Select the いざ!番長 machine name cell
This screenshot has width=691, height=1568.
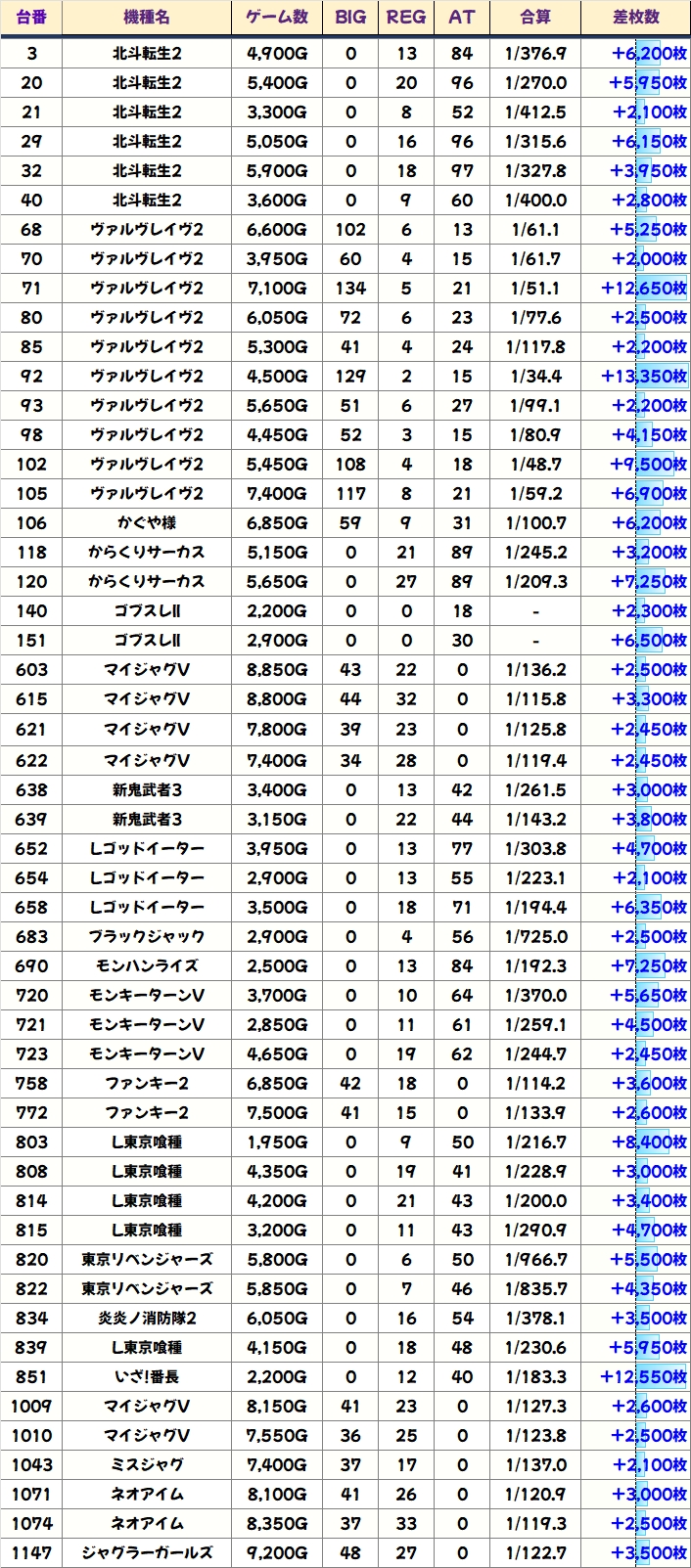tap(147, 1376)
